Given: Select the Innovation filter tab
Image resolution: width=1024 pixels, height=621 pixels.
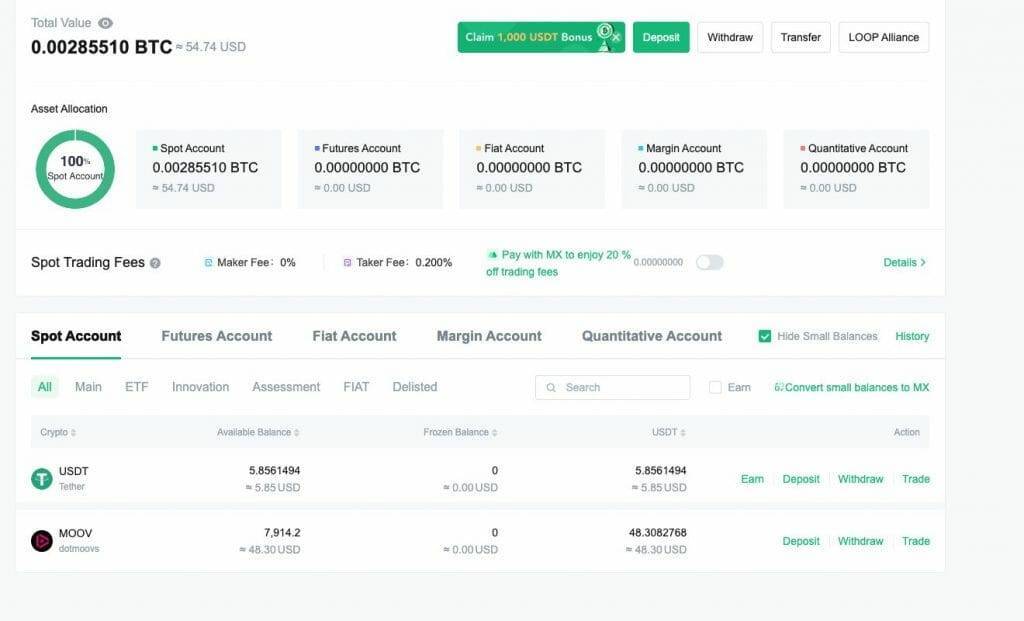Looking at the screenshot, I should [200, 387].
